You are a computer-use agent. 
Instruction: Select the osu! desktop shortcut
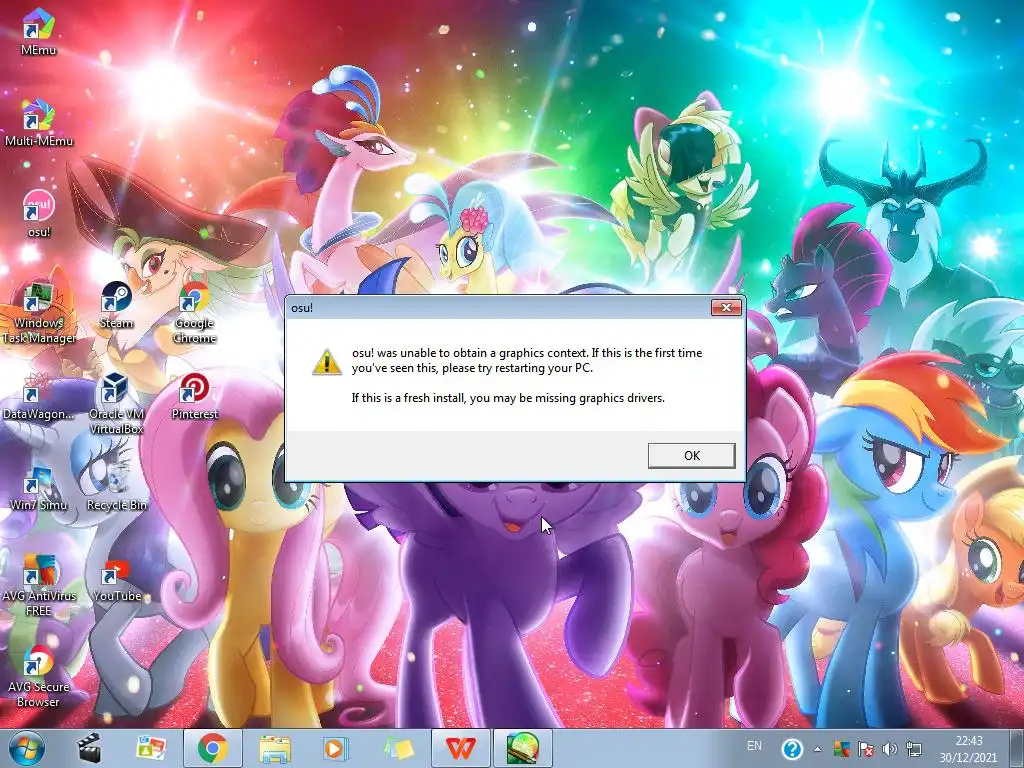[x=39, y=214]
